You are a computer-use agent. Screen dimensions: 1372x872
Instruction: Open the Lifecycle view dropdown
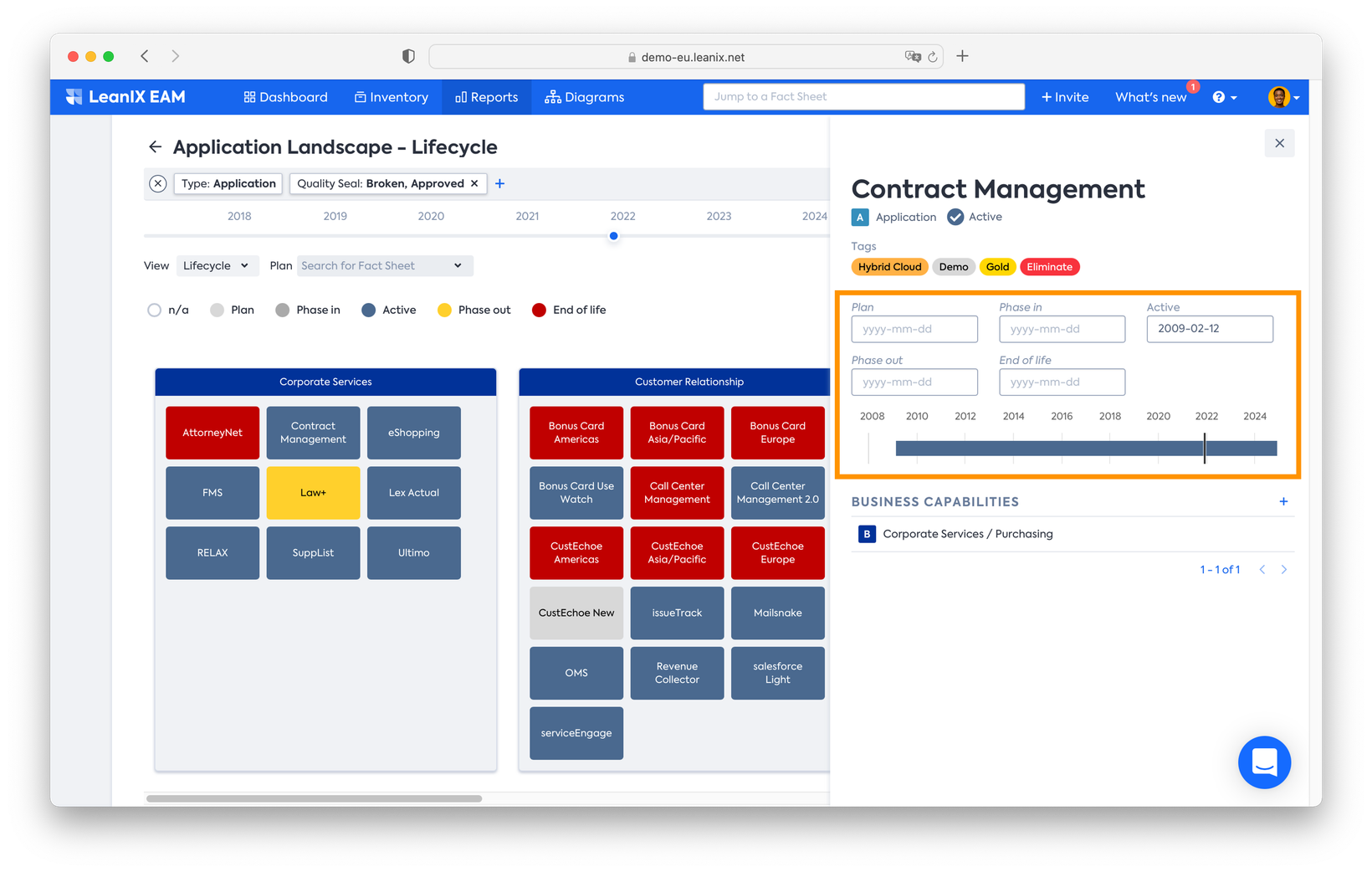(217, 266)
